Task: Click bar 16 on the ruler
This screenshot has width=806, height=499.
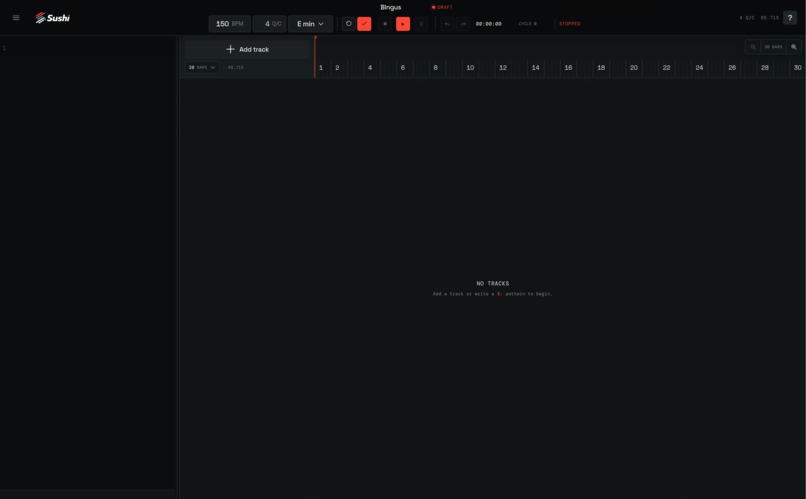Action: [568, 67]
